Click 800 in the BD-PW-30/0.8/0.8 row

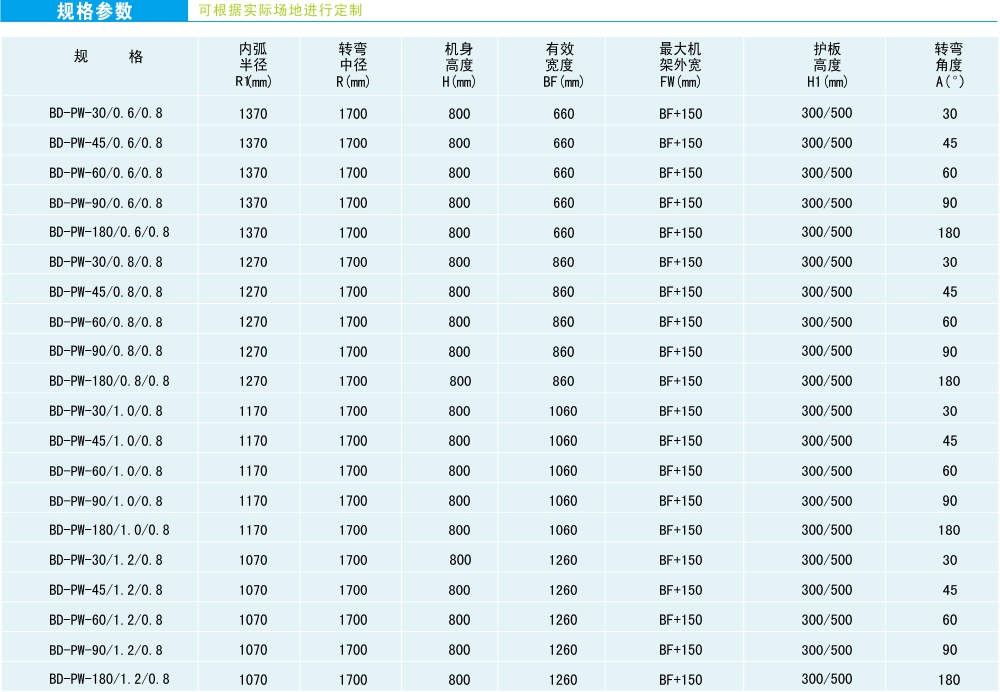[x=459, y=262]
